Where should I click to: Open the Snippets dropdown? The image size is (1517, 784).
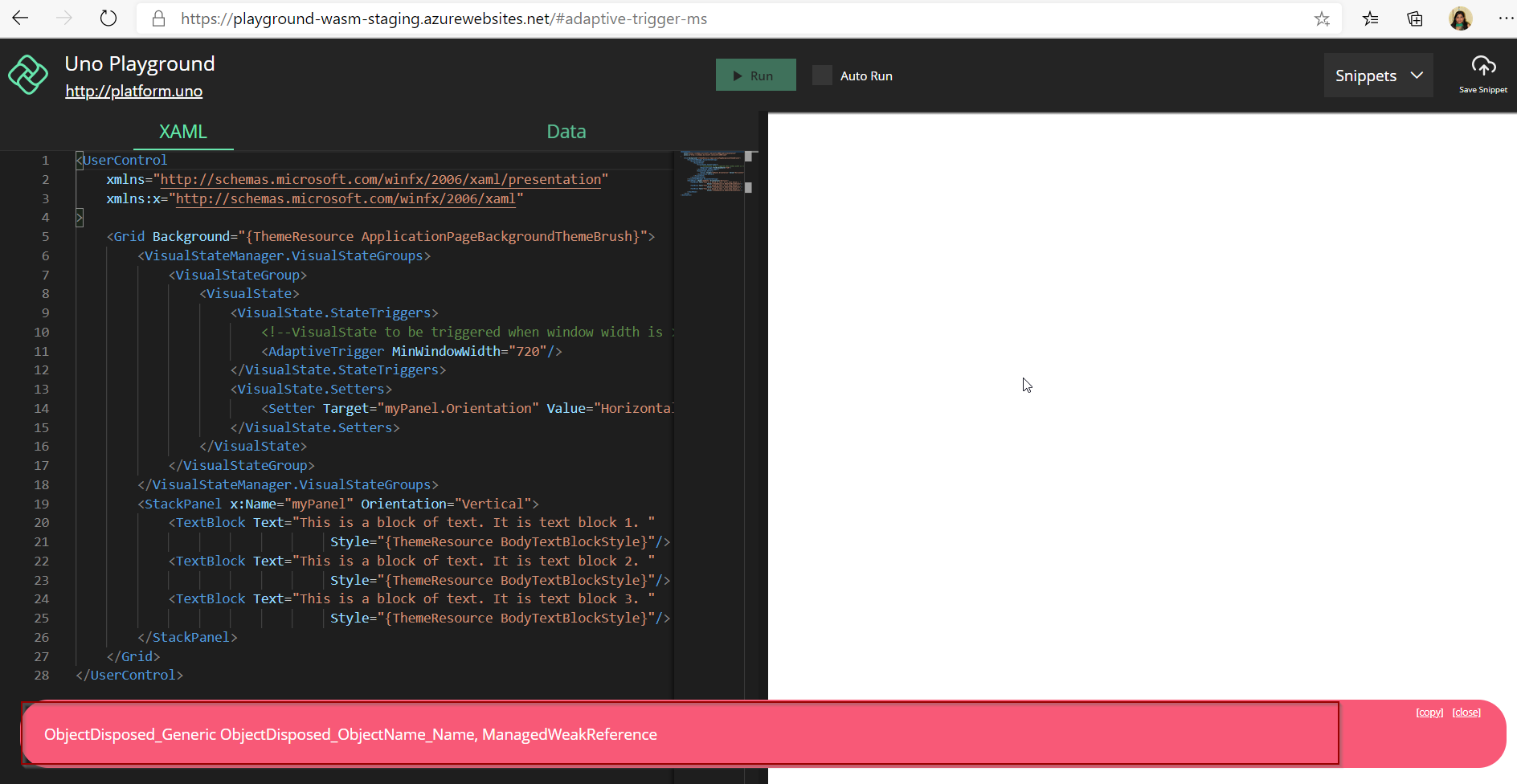point(1377,75)
